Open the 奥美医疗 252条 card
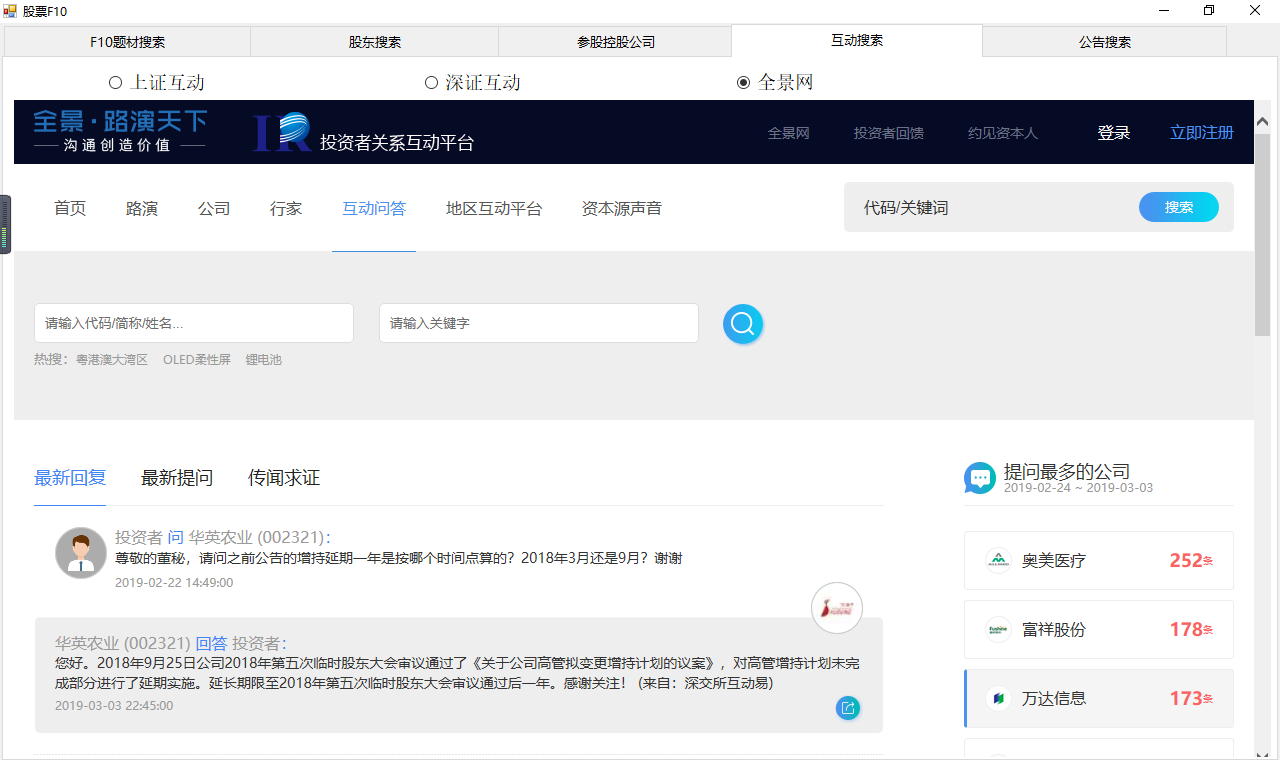Screen dimensions: 1280x760 1099,561
